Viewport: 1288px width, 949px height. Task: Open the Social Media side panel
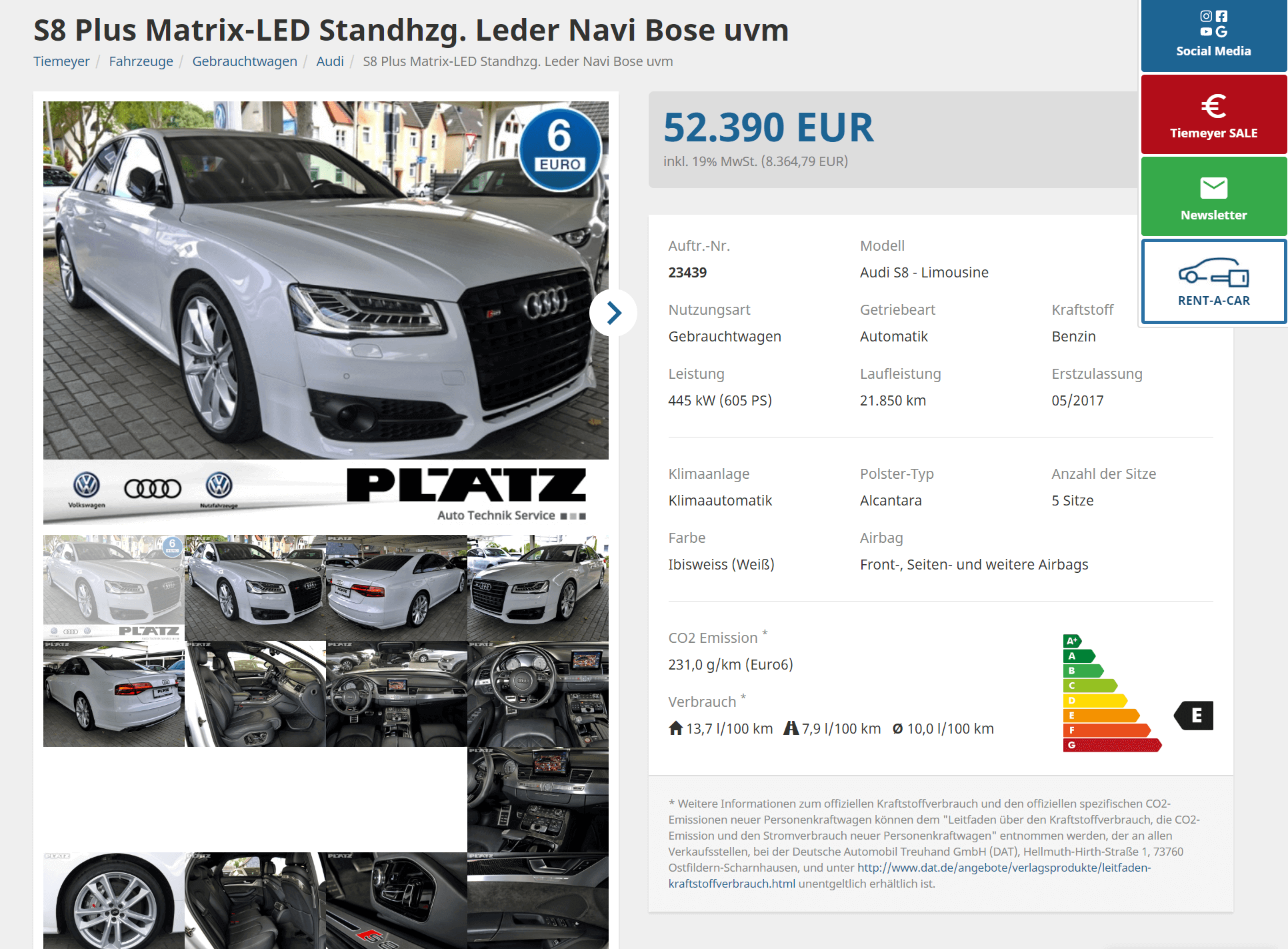pos(1213,35)
